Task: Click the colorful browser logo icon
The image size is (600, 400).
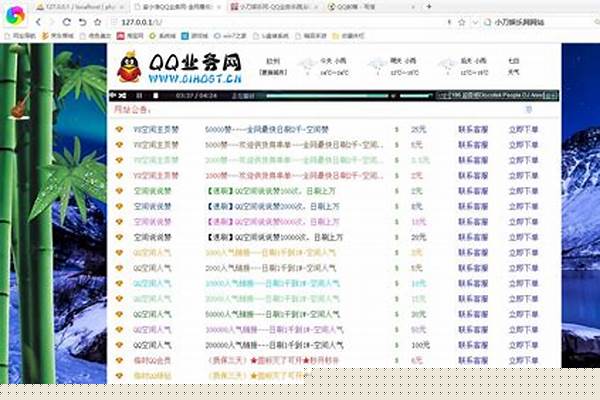Action: coord(15,15)
